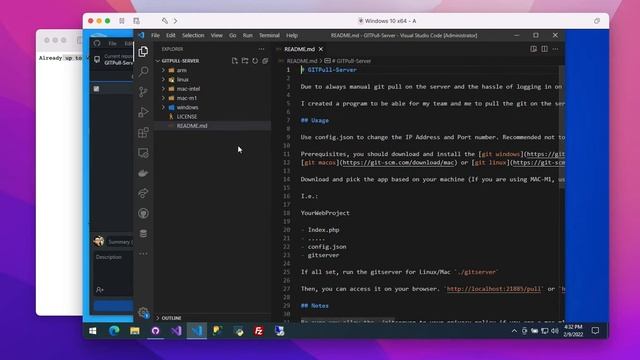Click the editor vertical scrollbar
Screen dimensions: 640x360
[x=562, y=127]
